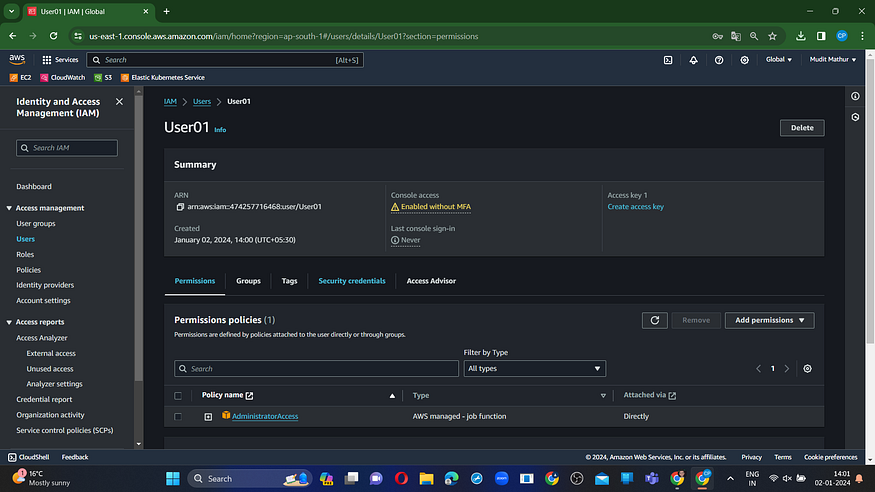Bookmark this page with the star icon
The height and width of the screenshot is (492, 875).
772,36
